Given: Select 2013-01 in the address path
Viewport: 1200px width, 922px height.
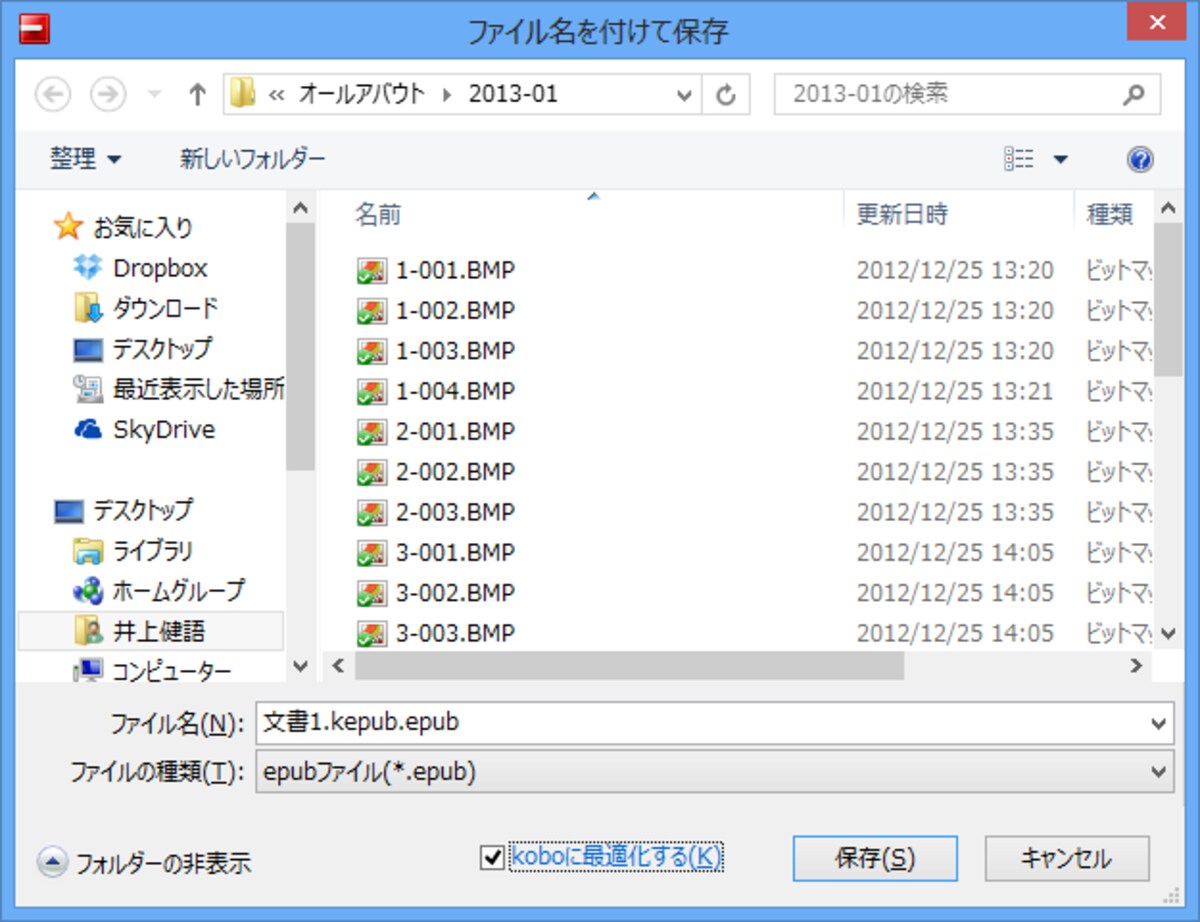Looking at the screenshot, I should (x=513, y=94).
